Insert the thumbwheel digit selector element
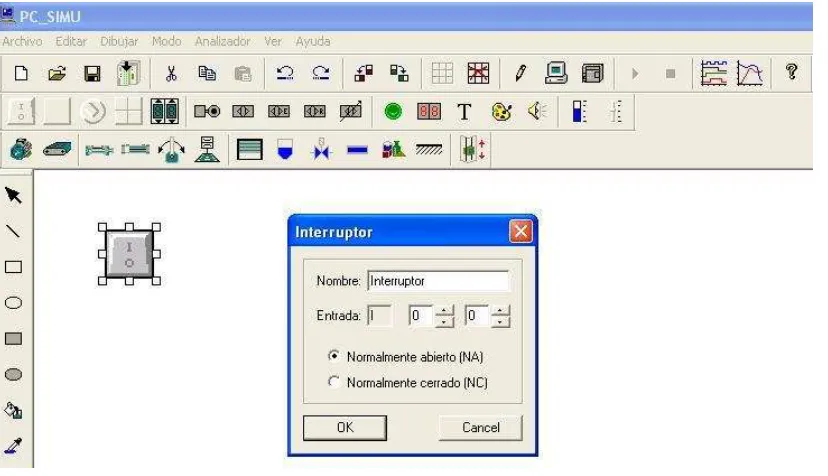828x476 pixels. [x=164, y=111]
